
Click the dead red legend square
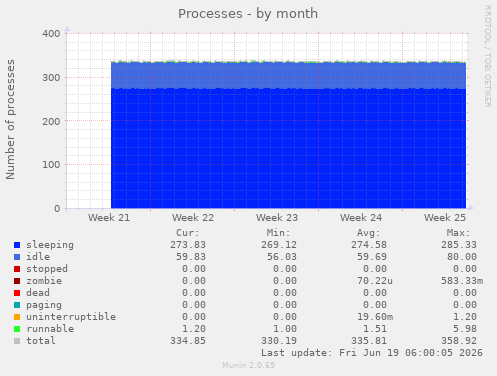point(17,293)
